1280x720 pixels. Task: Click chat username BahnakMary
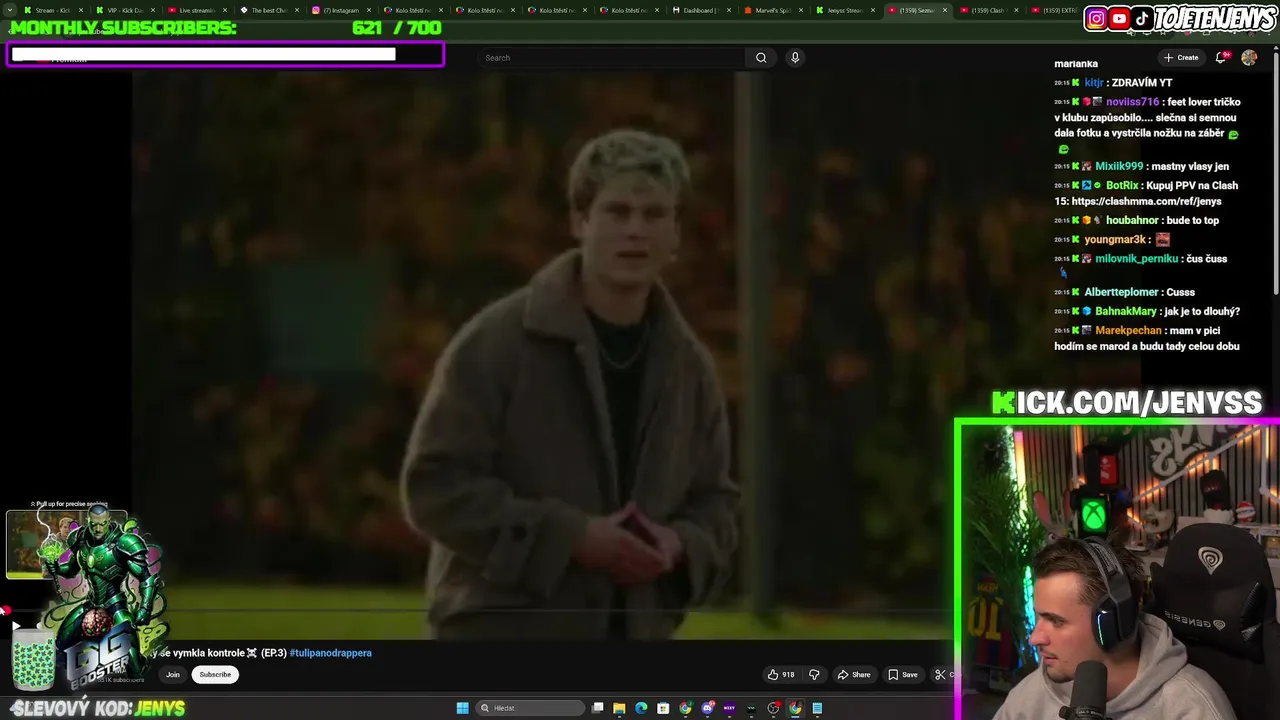click(x=1125, y=311)
